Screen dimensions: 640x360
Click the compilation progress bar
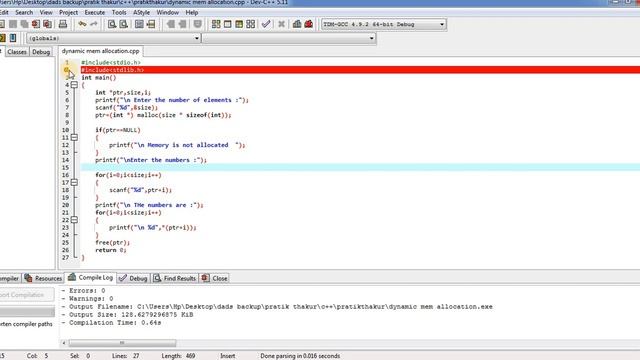(x=27, y=312)
